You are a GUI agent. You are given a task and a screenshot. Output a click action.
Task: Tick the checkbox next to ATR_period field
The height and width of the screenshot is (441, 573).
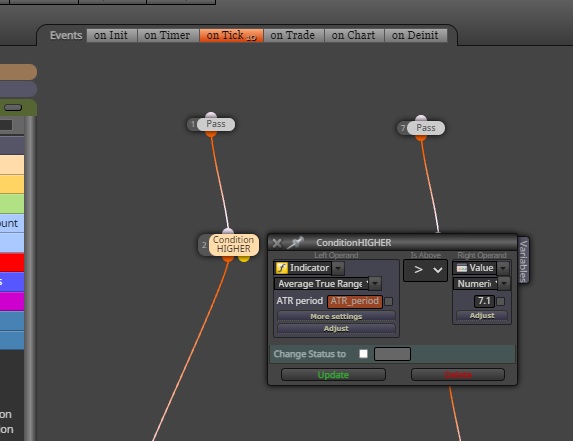click(389, 301)
